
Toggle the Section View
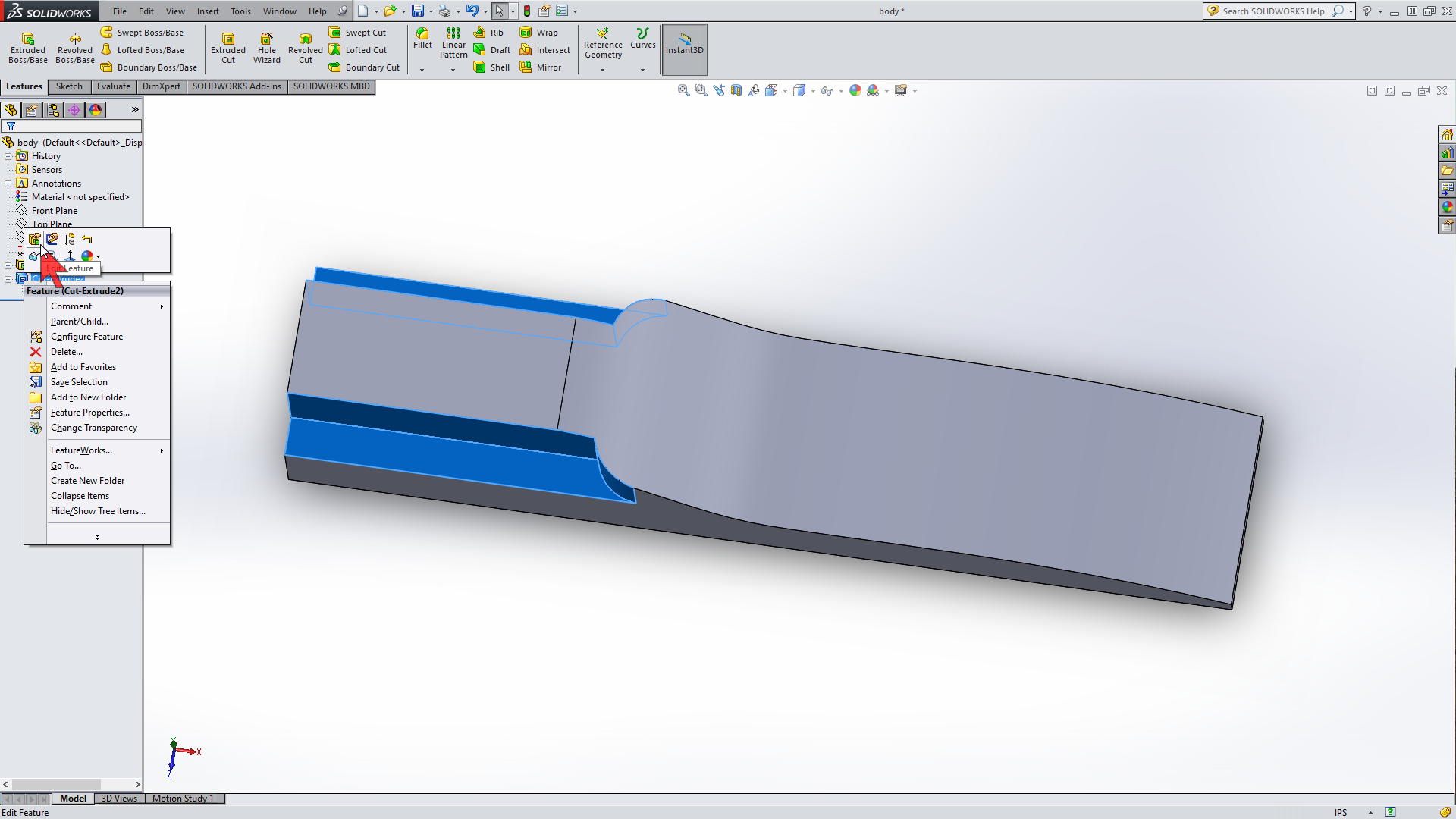pyautogui.click(x=736, y=90)
